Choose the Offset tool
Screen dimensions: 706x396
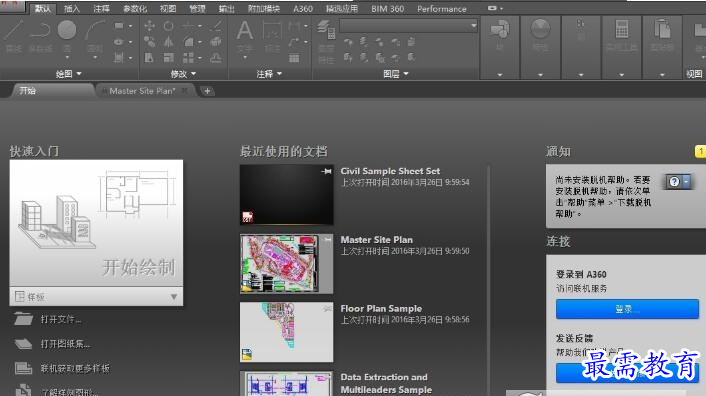[216, 58]
